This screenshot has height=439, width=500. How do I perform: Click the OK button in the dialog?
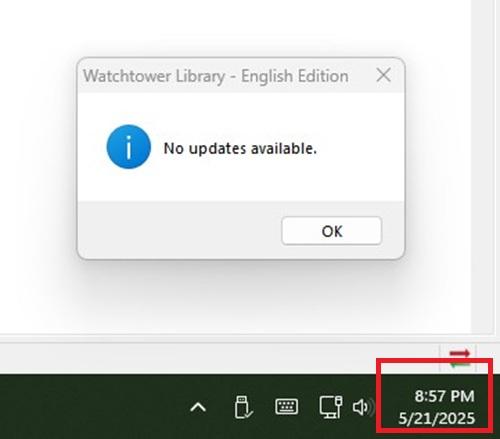pyautogui.click(x=331, y=231)
